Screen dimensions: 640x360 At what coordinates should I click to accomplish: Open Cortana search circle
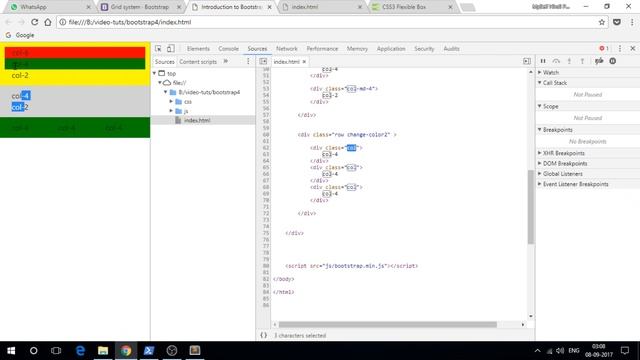(33, 351)
